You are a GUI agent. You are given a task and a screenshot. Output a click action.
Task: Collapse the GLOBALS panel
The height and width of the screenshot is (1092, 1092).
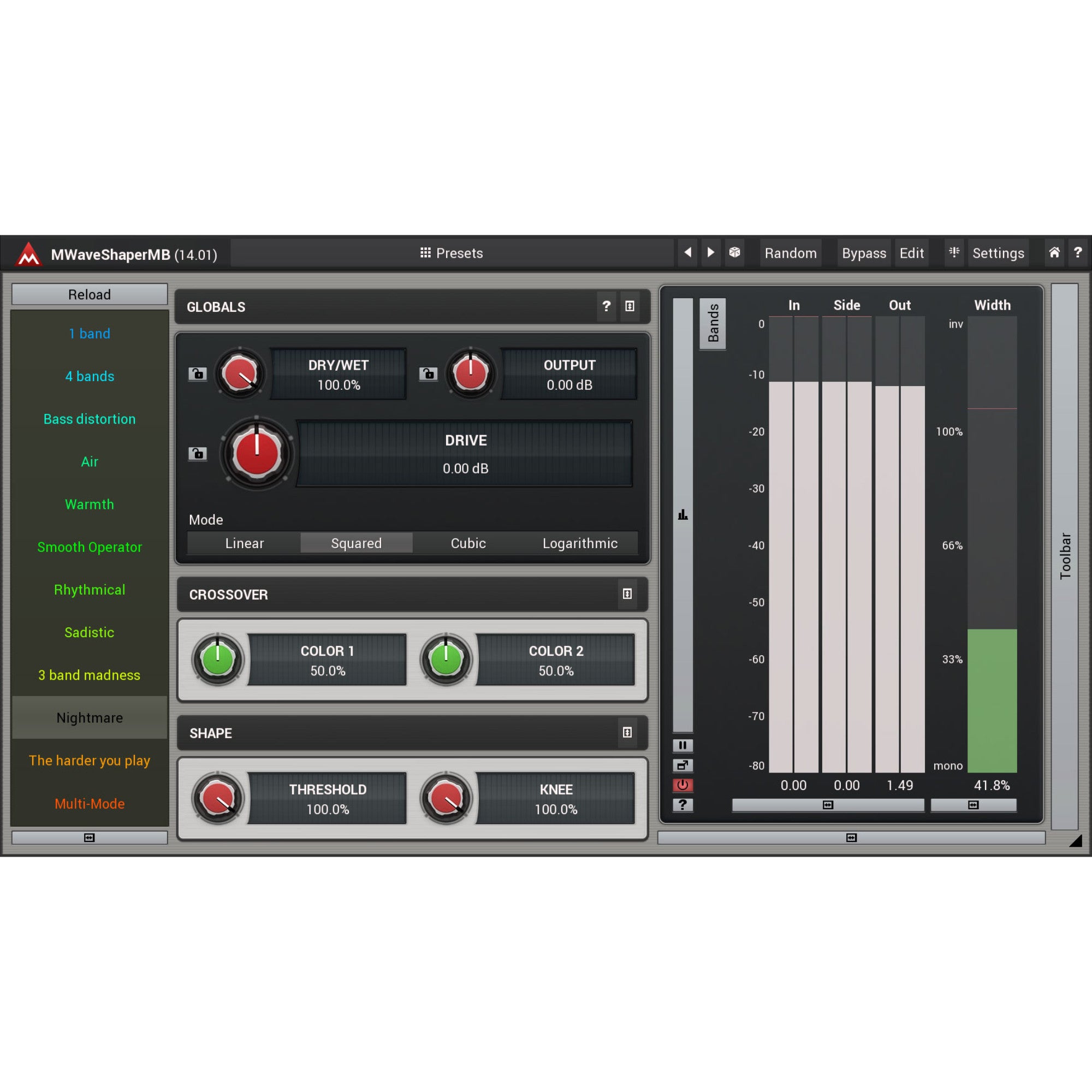tap(630, 306)
